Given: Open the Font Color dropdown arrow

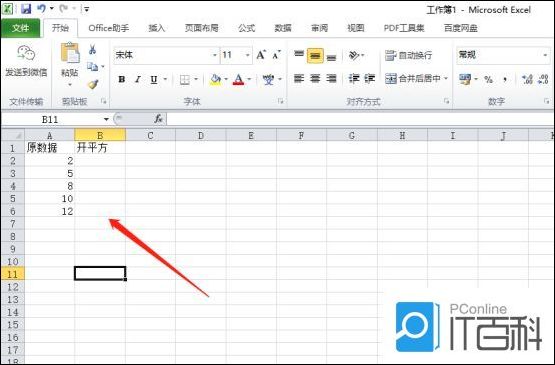Looking at the screenshot, I should tap(250, 79).
